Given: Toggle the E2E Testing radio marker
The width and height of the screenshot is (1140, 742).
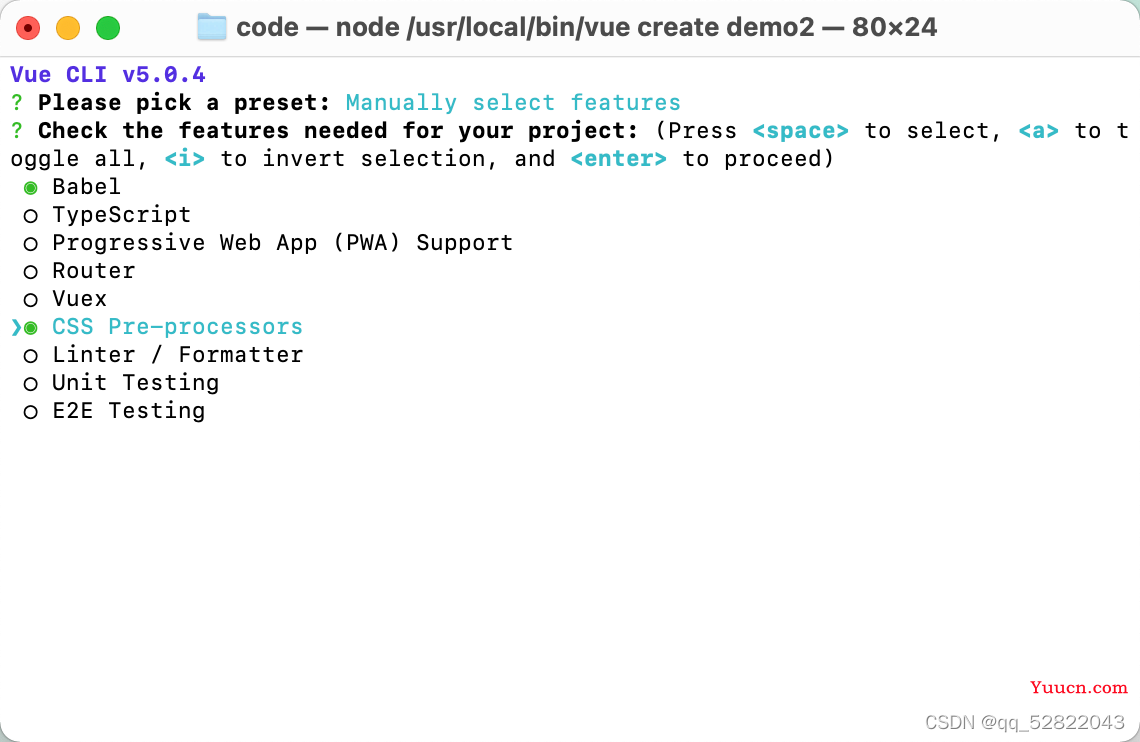Looking at the screenshot, I should pyautogui.click(x=31, y=412).
